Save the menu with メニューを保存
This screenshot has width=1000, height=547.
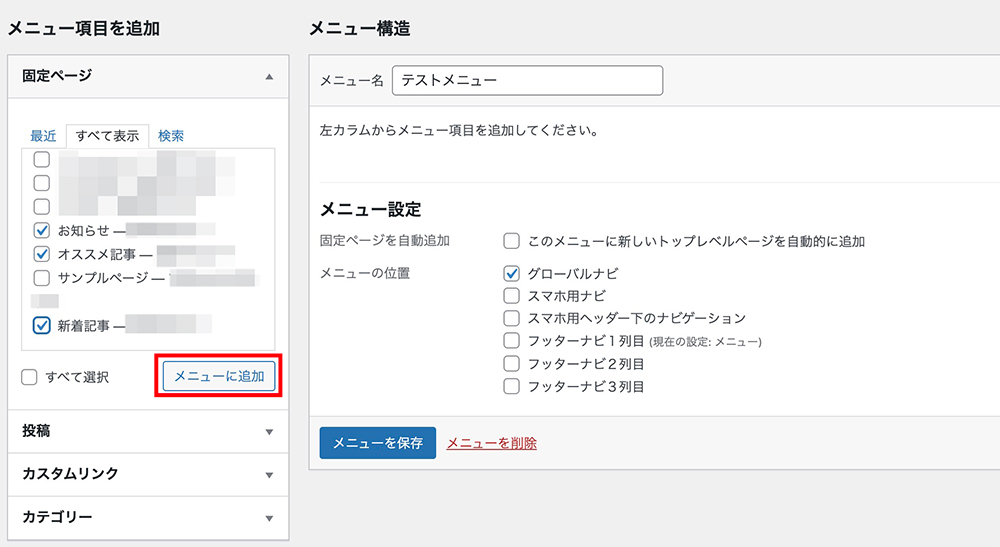[x=378, y=443]
